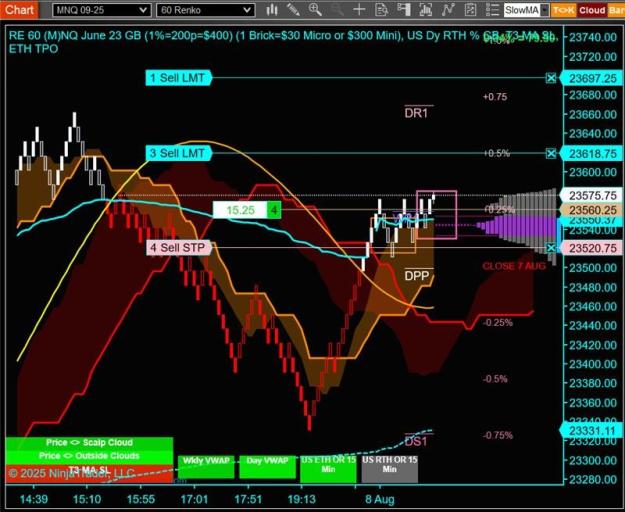Click the -0.75% percent level label
625x512 pixels.
click(498, 435)
